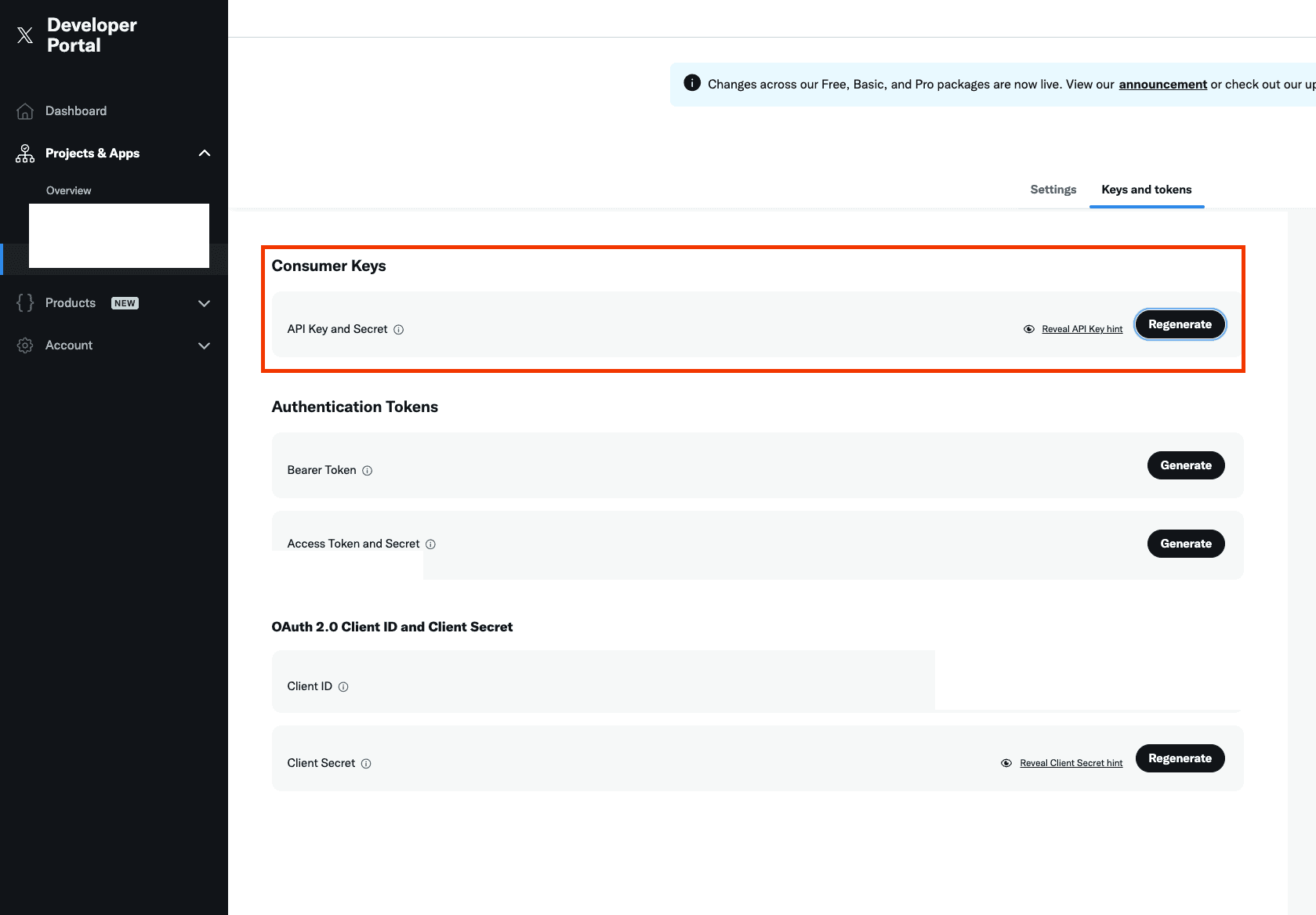The width and height of the screenshot is (1316, 915).
Task: Open the Products menu item
Action: tap(71, 303)
